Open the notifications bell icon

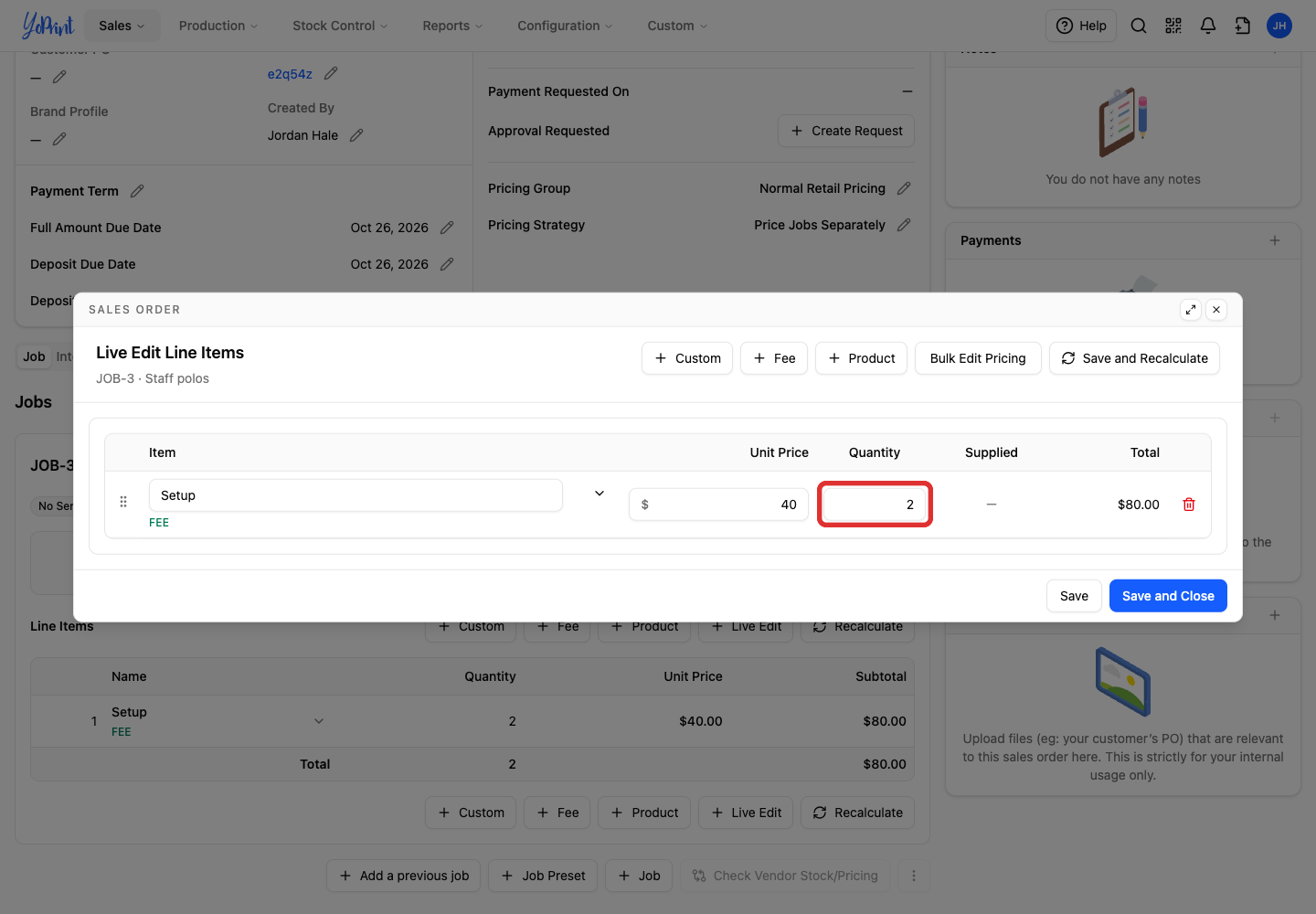(x=1208, y=26)
